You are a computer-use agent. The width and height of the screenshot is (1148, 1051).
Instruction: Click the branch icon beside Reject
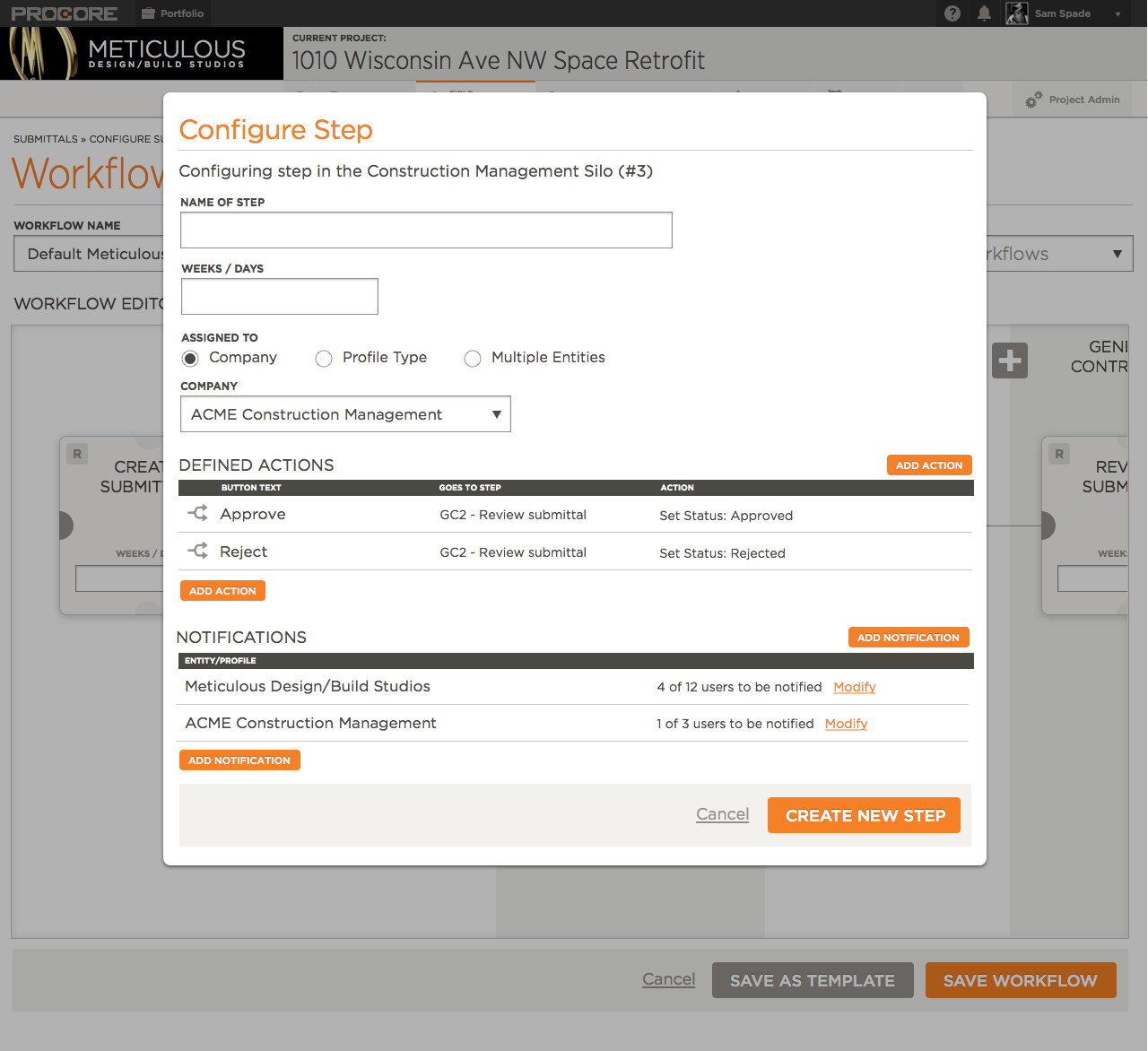click(197, 551)
